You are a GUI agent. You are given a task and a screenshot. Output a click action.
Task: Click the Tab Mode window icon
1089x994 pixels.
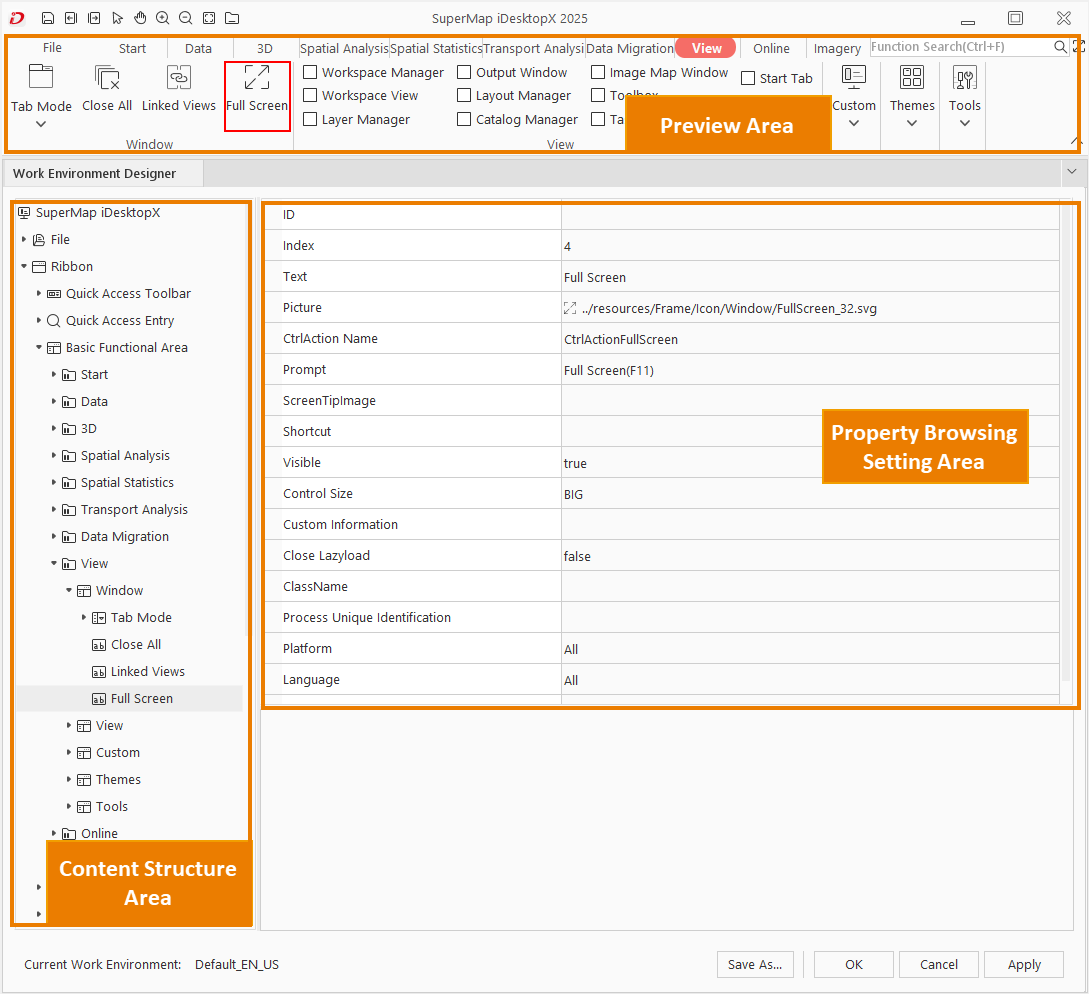pos(41,76)
